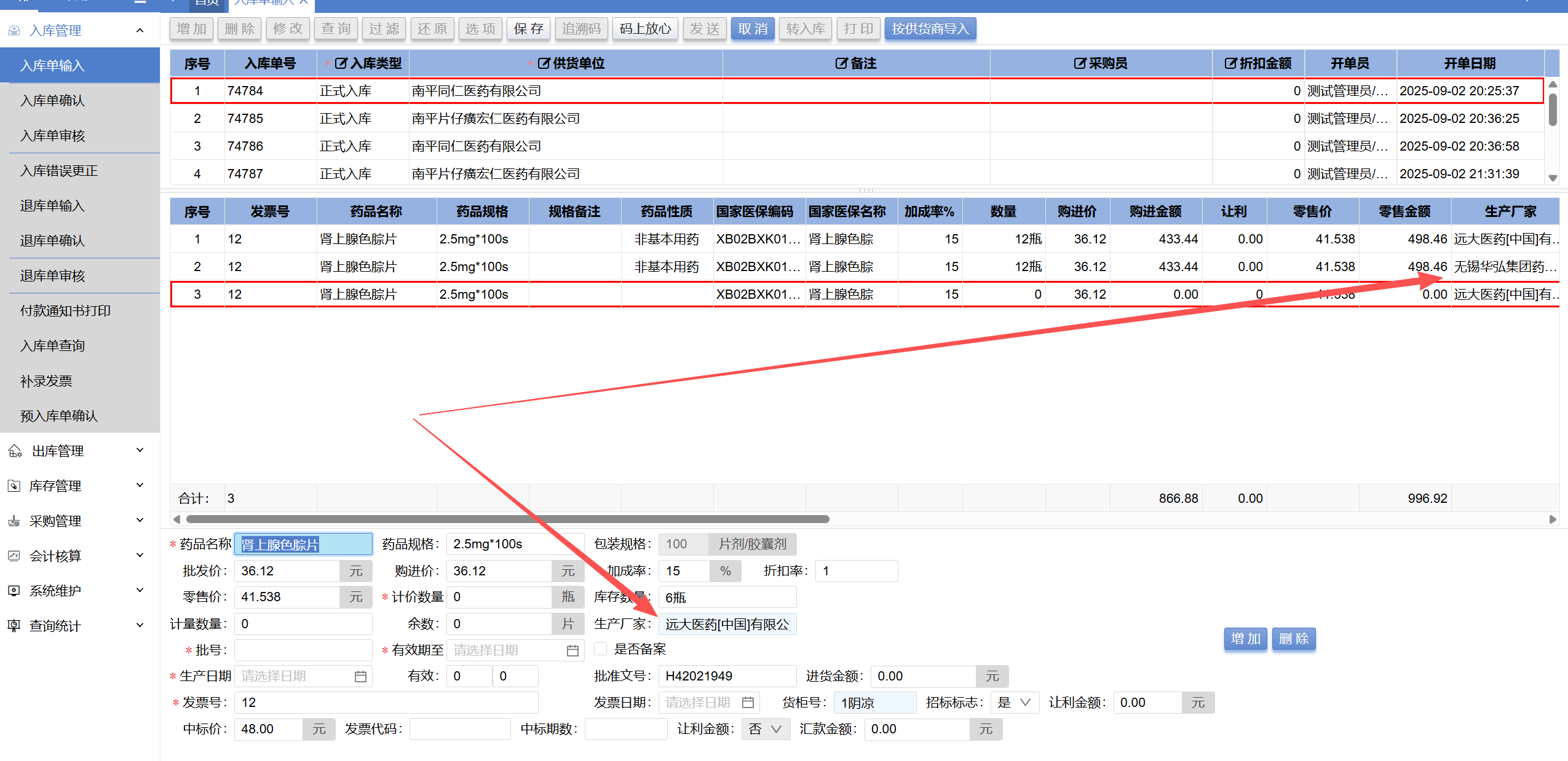Collapse the 入库管理 menu chevron
Screen dimensions: 1568x761
click(140, 30)
